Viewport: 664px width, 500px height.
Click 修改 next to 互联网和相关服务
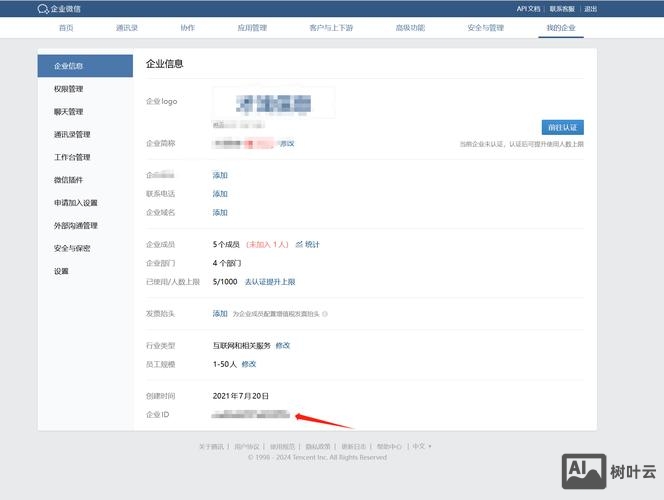click(282, 345)
